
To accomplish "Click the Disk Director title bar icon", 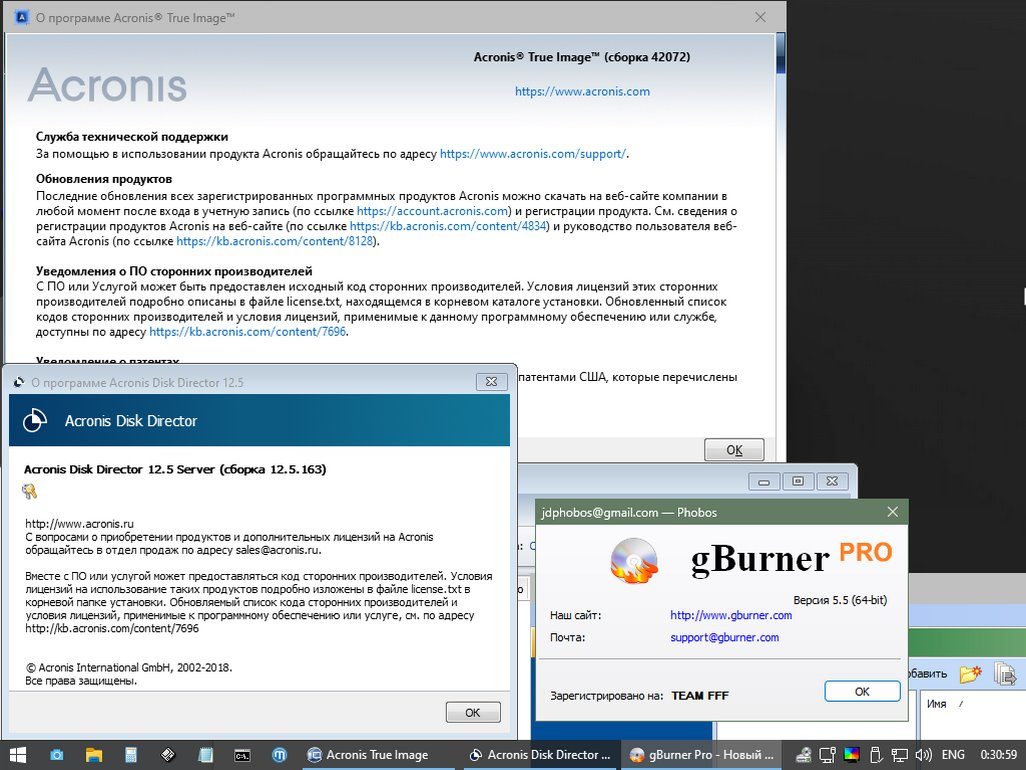I will tap(19, 382).
